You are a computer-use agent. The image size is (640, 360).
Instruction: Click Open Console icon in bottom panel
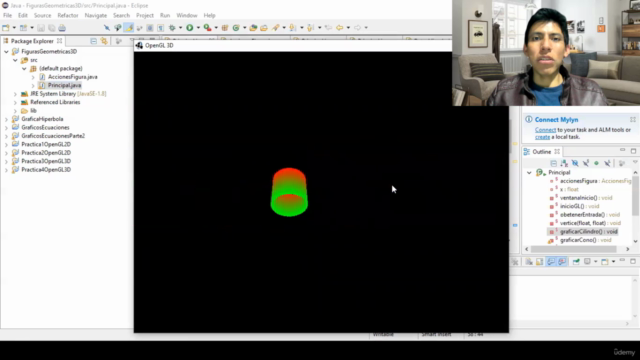(605, 262)
